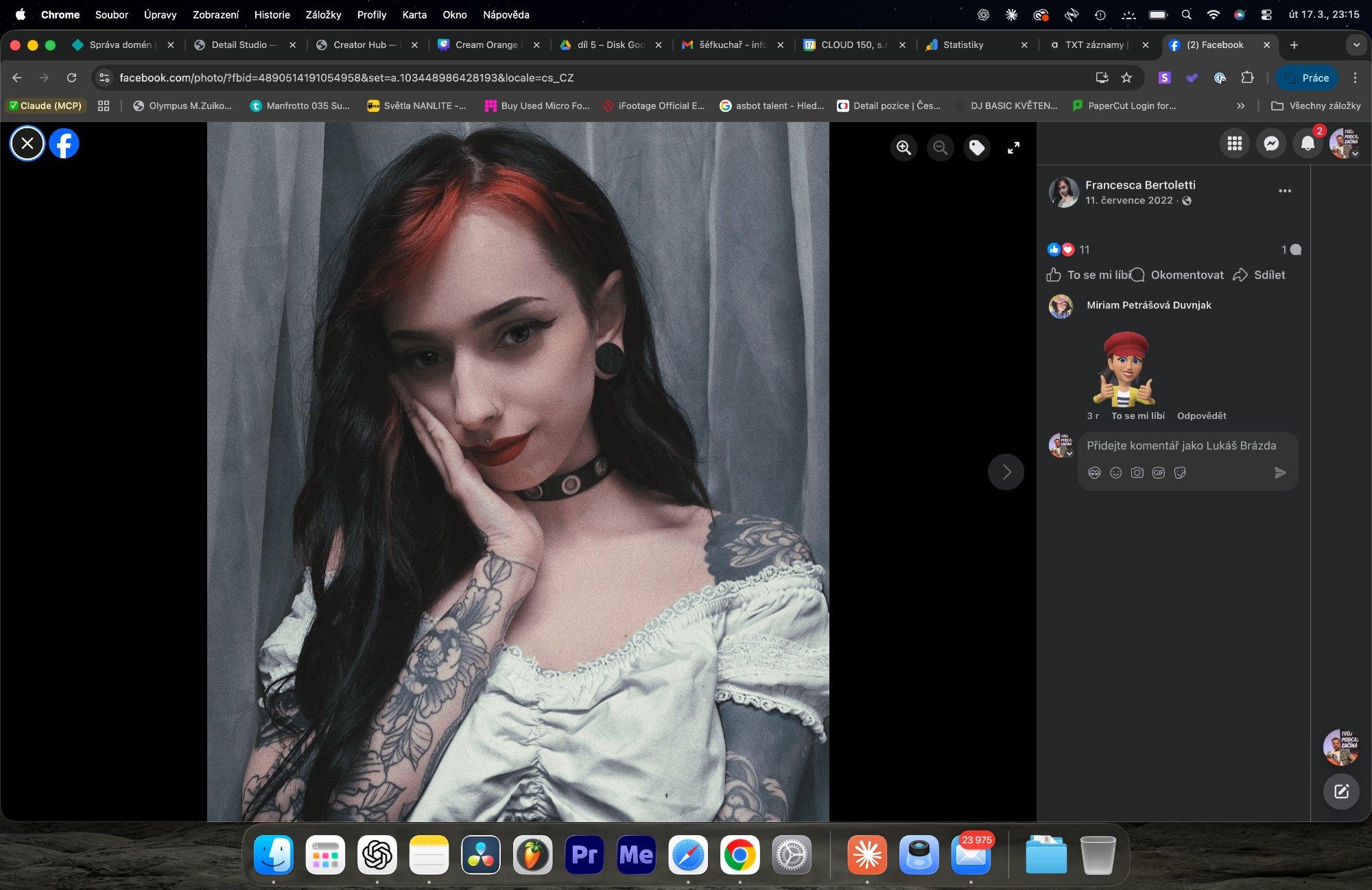
Task: Open Claude (MCP) bookmark
Action: coord(45,106)
